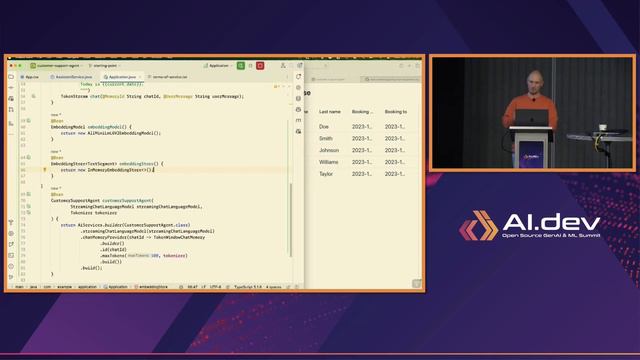Click the '.maxTokens' call in the builder chain

coord(113,256)
